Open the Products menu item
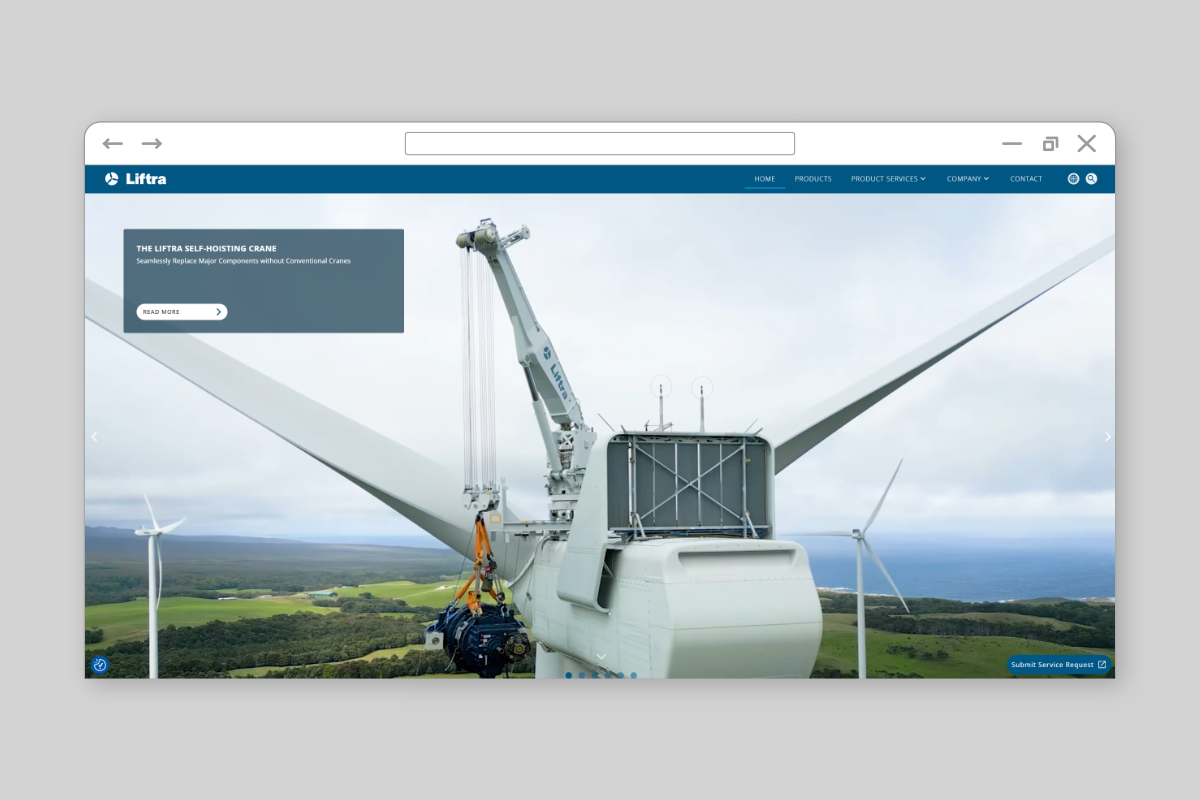 (x=813, y=179)
